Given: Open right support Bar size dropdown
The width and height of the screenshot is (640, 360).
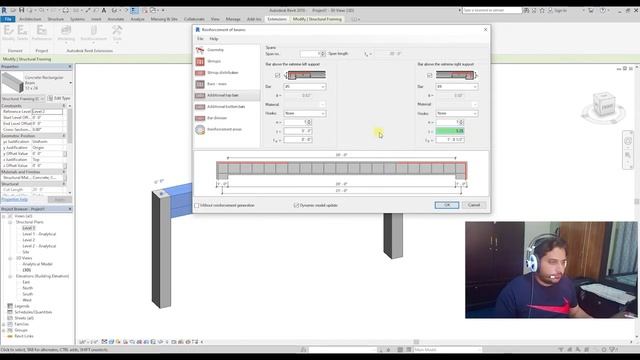Looking at the screenshot, I should coord(457,87).
